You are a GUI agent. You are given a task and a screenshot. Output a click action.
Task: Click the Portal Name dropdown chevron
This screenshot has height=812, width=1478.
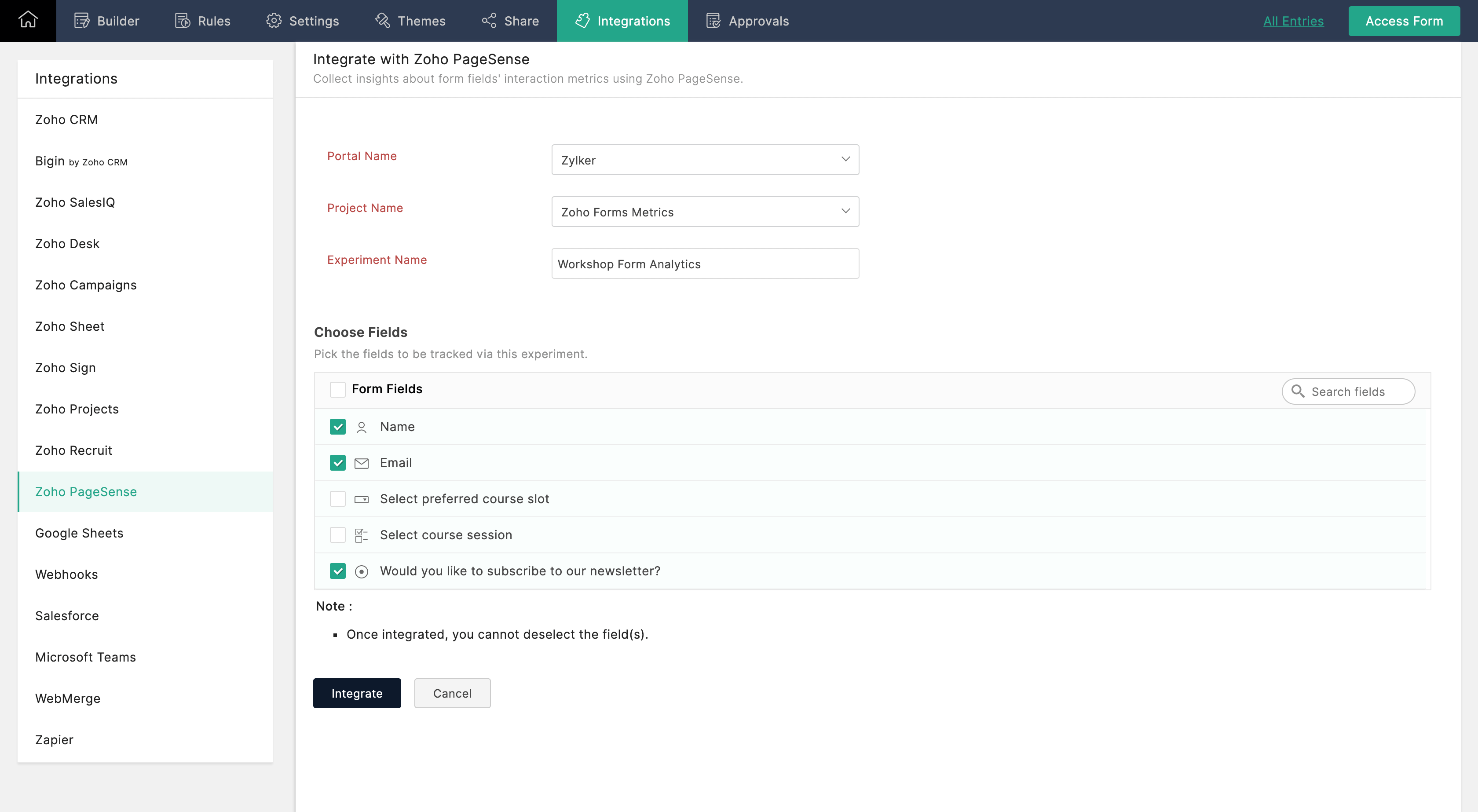tap(845, 159)
